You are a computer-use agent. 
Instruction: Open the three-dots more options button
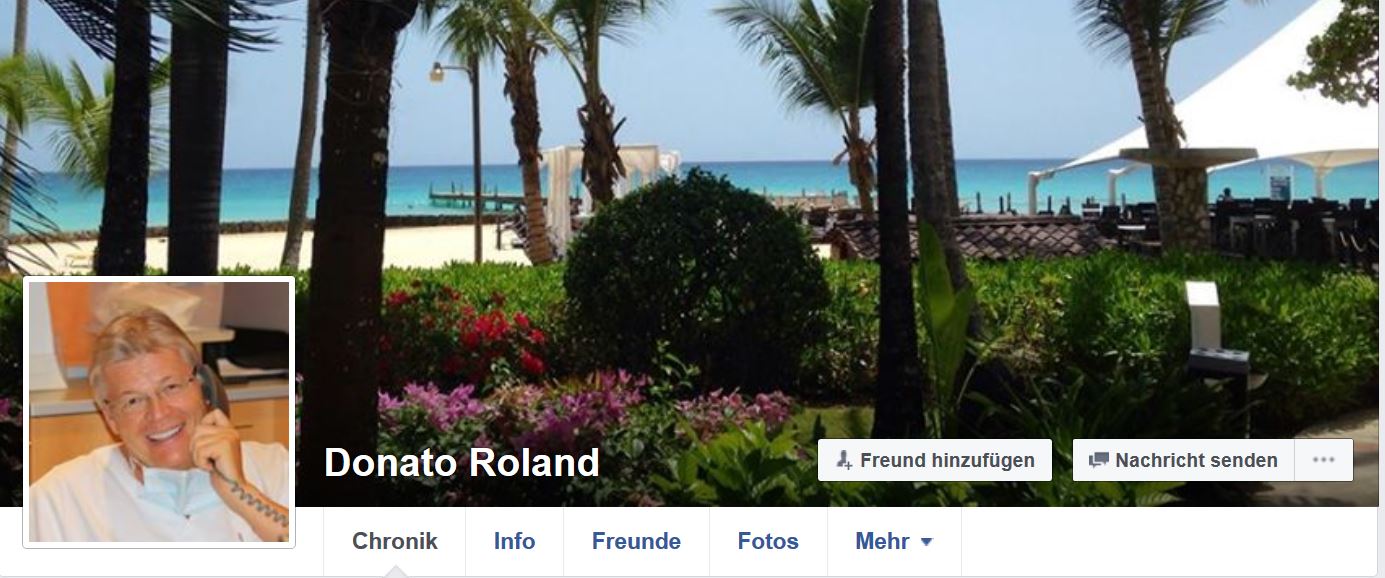coord(1323,460)
